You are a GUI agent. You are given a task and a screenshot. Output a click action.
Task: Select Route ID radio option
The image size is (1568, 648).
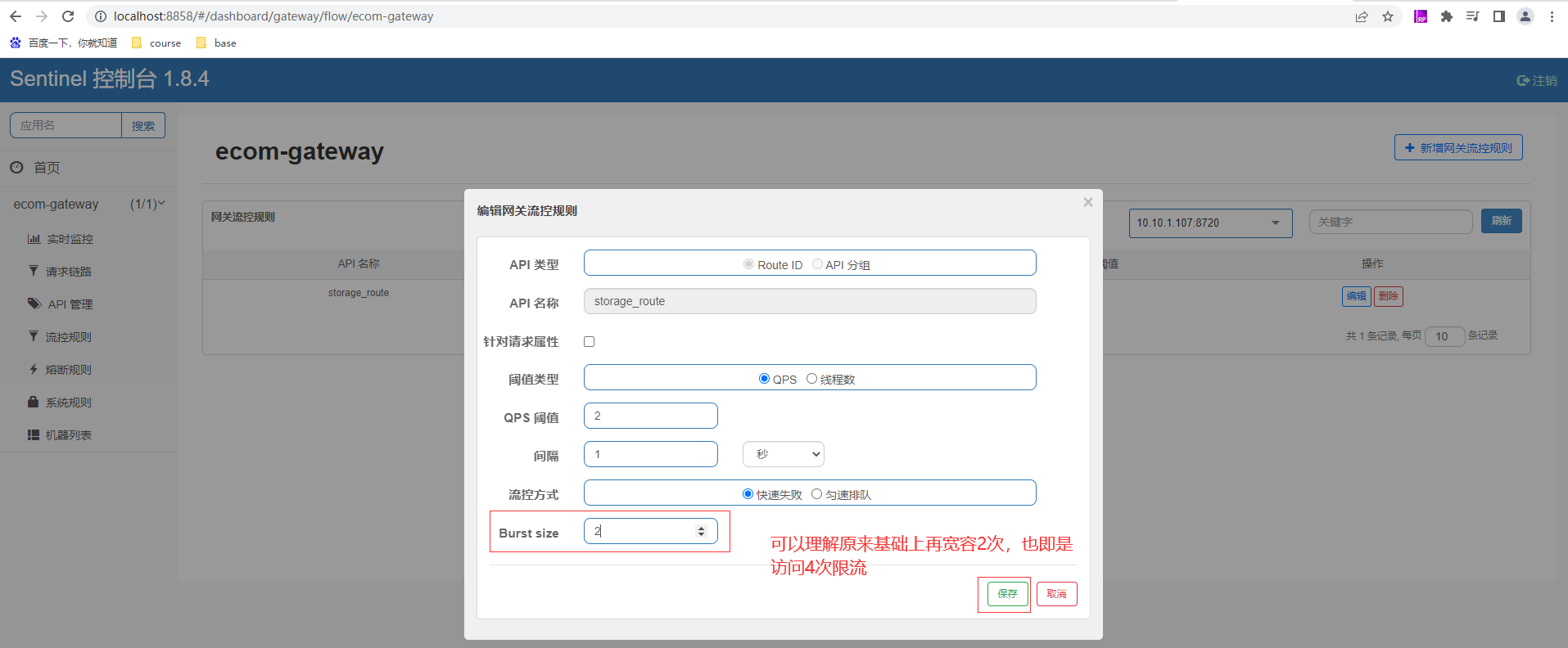tap(748, 264)
